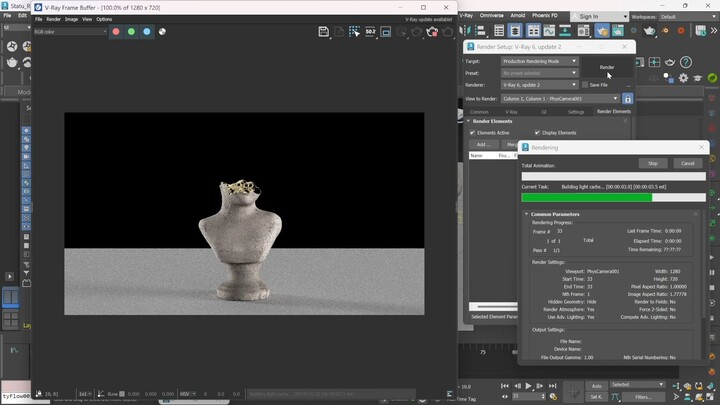Switch to mono/alpha channel display icon

pyautogui.click(x=163, y=32)
